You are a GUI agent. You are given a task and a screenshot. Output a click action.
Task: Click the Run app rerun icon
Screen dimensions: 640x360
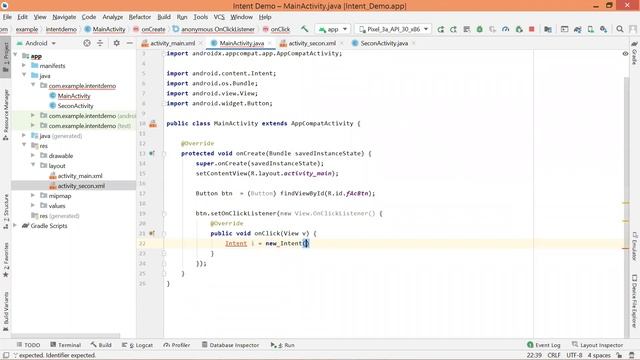pyautogui.click(x=440, y=29)
